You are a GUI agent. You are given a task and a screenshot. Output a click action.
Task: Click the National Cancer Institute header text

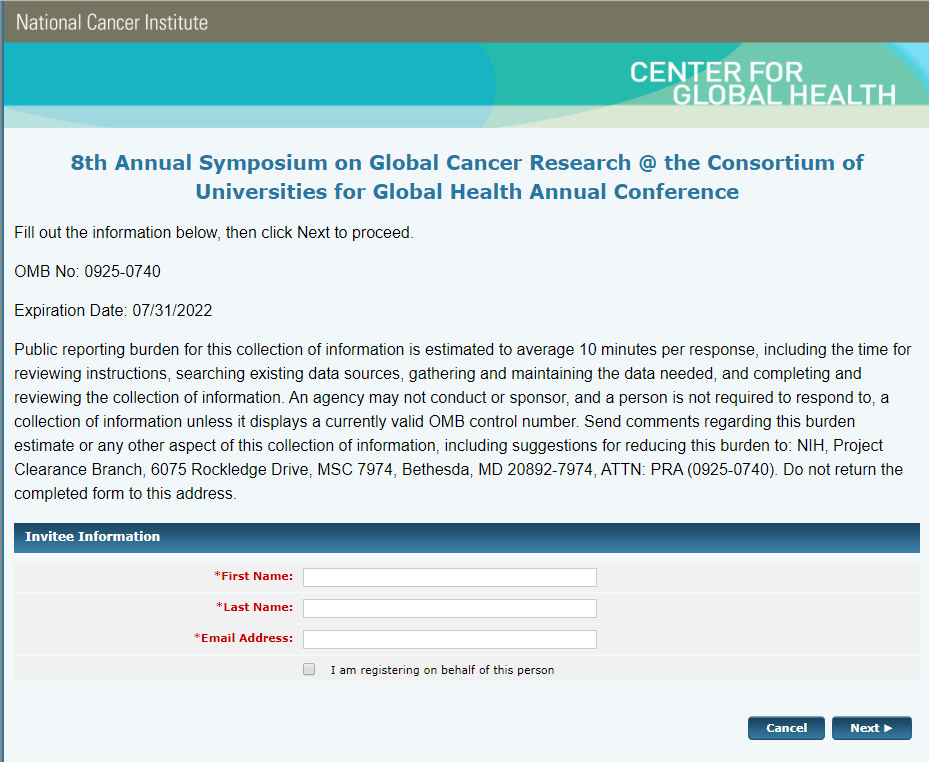(112, 22)
